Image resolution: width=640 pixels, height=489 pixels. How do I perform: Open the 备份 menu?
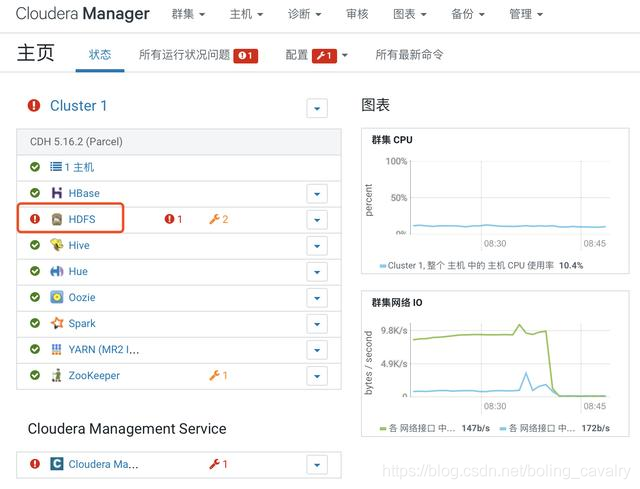468,14
